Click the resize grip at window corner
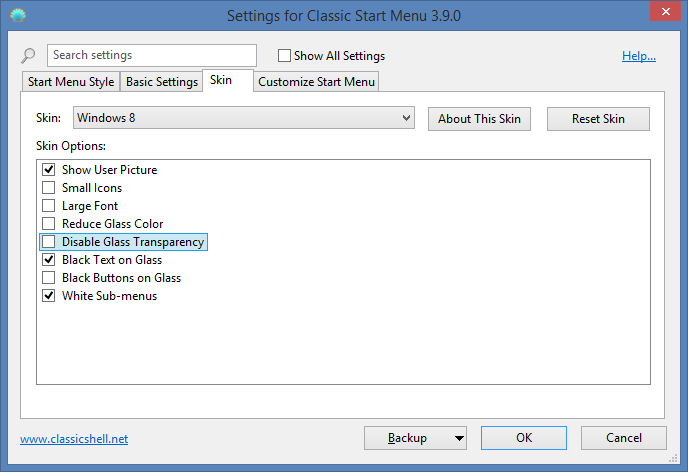This screenshot has width=688, height=472. (x=673, y=458)
